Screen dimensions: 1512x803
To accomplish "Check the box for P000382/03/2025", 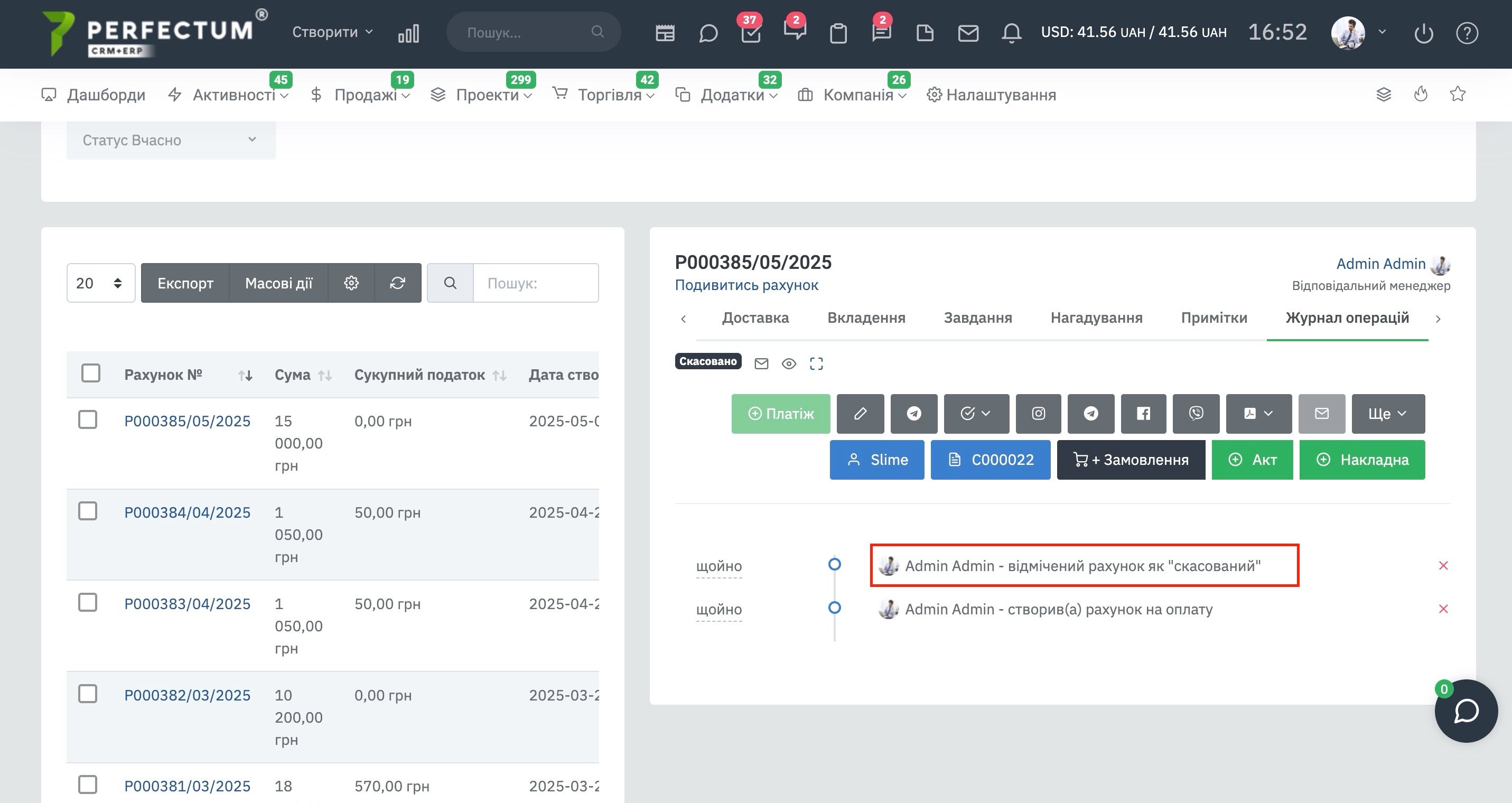I will pos(88,694).
